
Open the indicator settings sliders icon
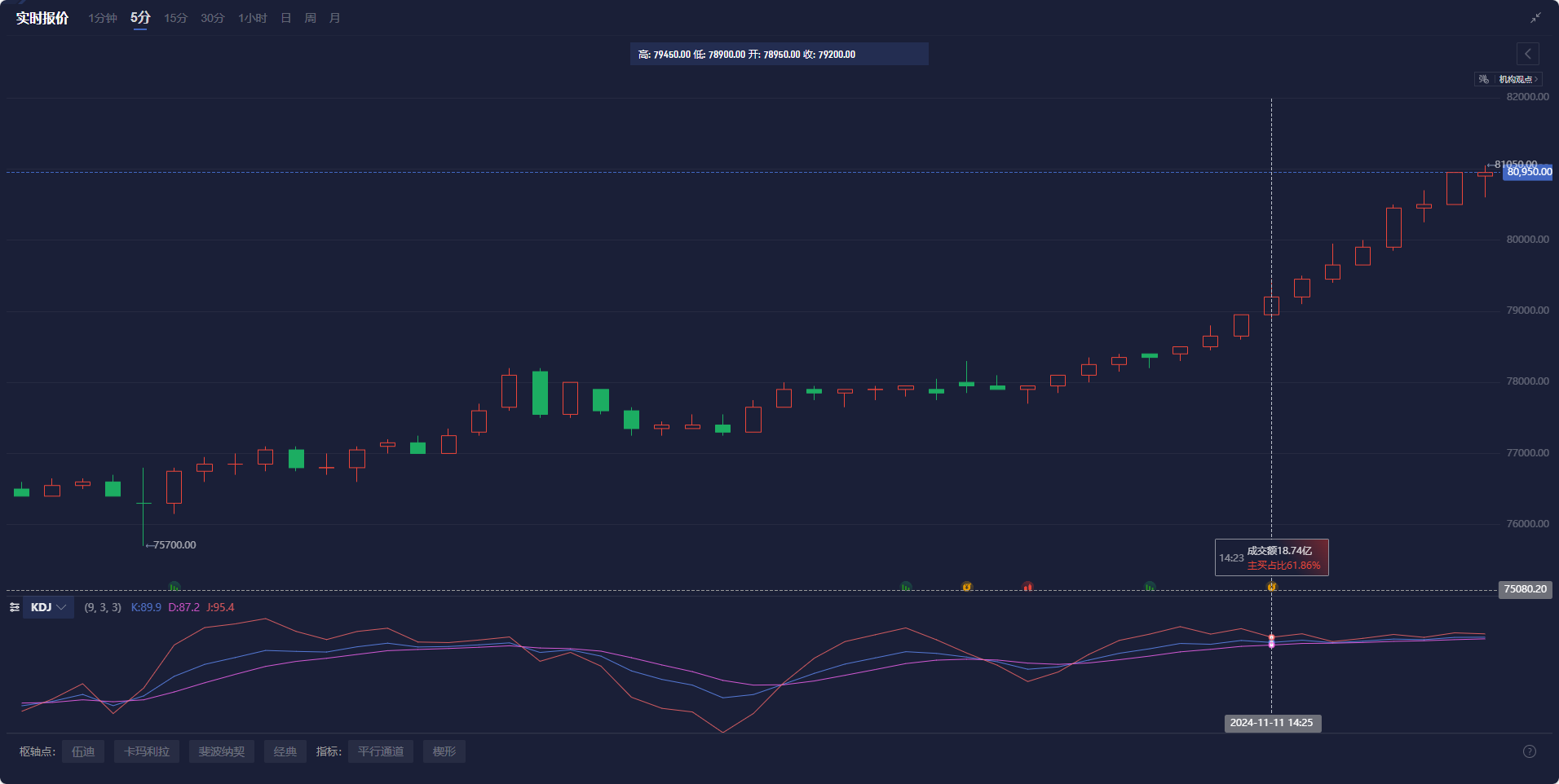[x=15, y=607]
